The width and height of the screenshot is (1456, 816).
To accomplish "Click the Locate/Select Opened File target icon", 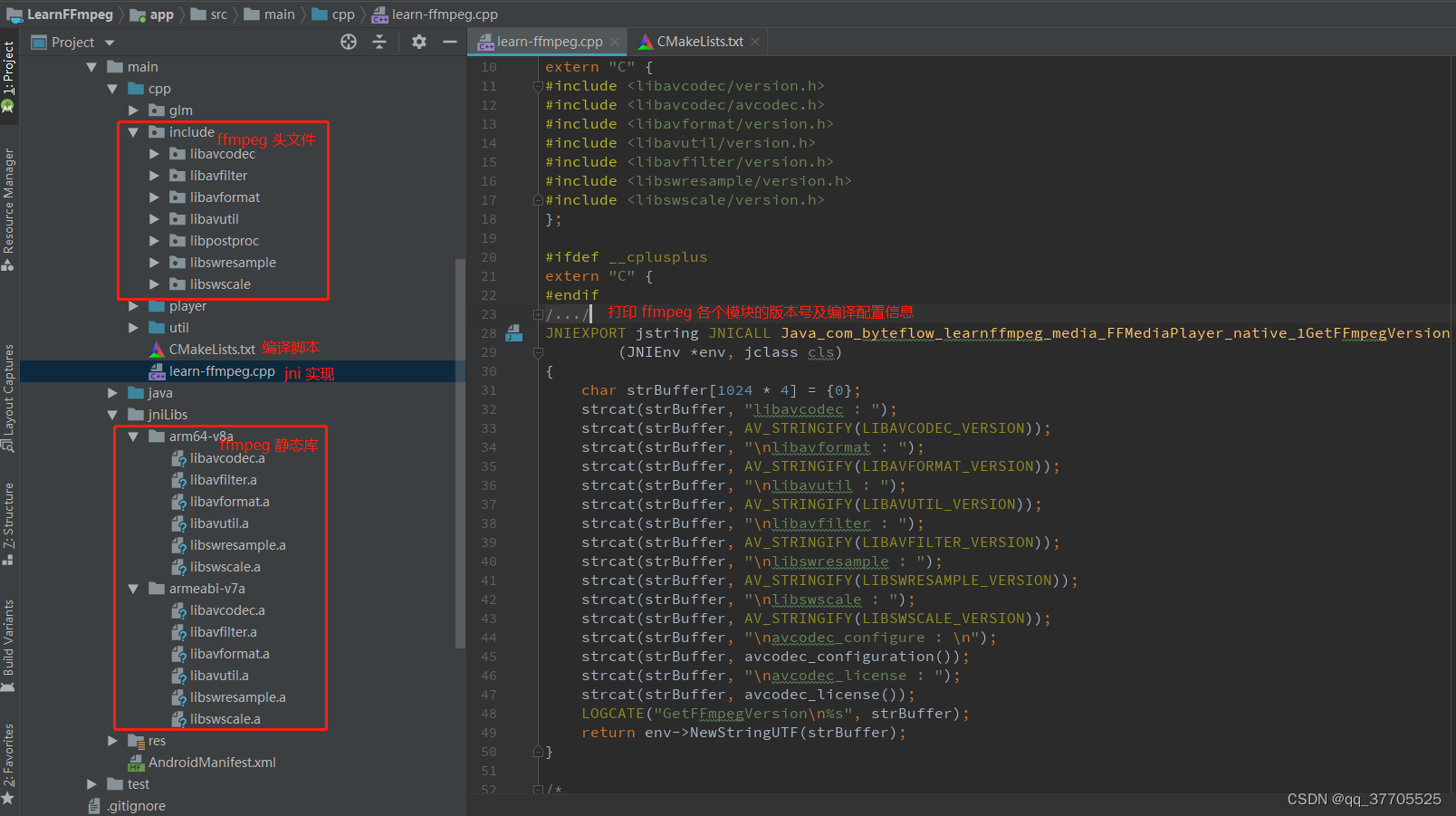I will 349,42.
